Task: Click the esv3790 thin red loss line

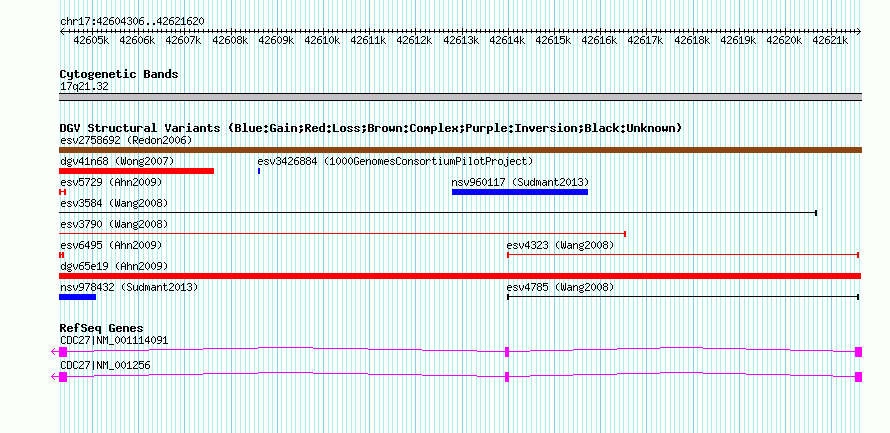Action: click(x=342, y=234)
